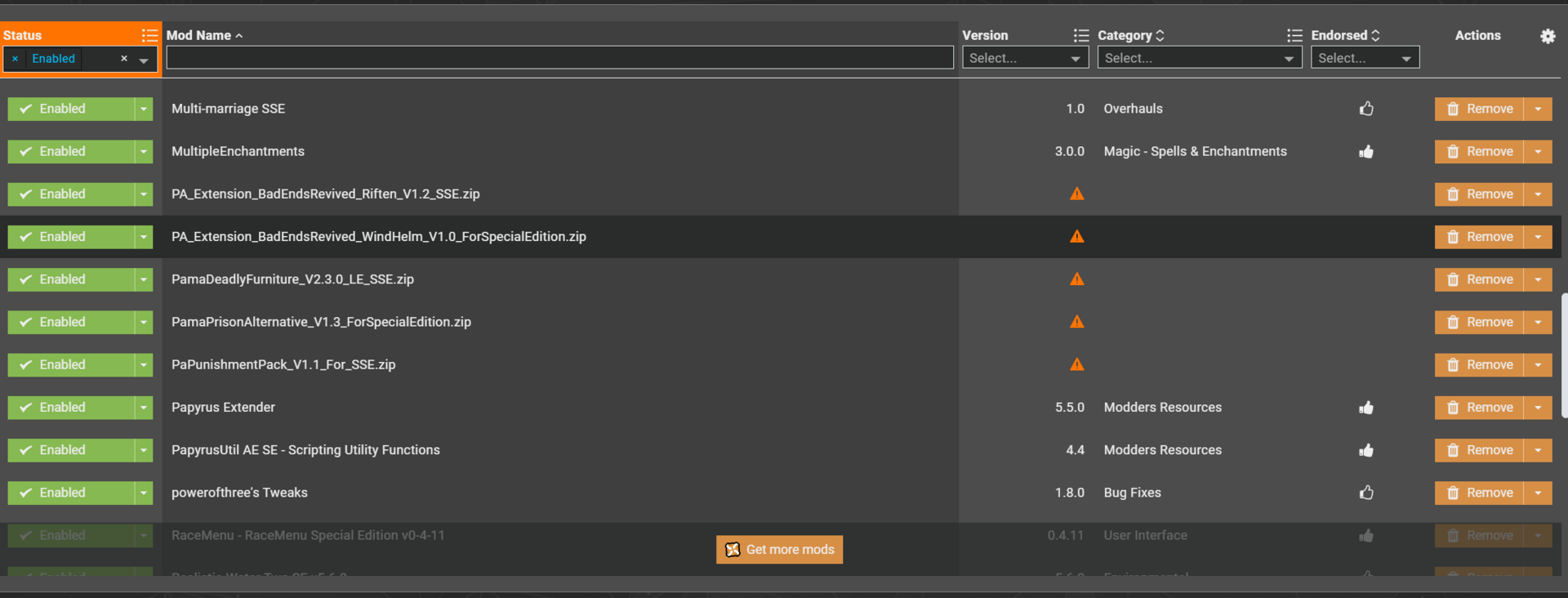The image size is (1568, 598).
Task: Remove the PA_Extension_BadEndsRevived_WindHelm mod
Action: pyautogui.click(x=1479, y=236)
